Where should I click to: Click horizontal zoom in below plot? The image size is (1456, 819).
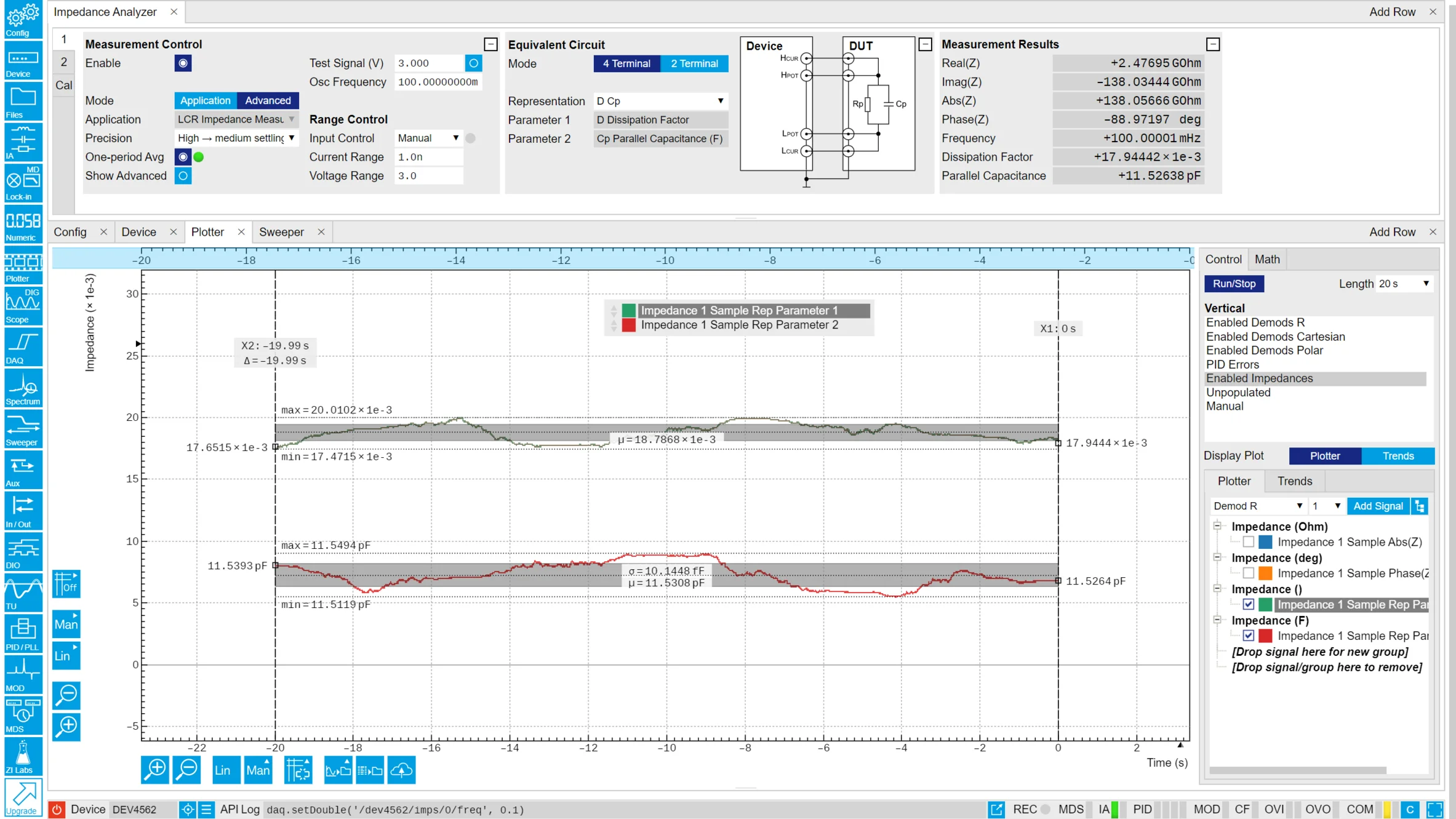tap(155, 770)
